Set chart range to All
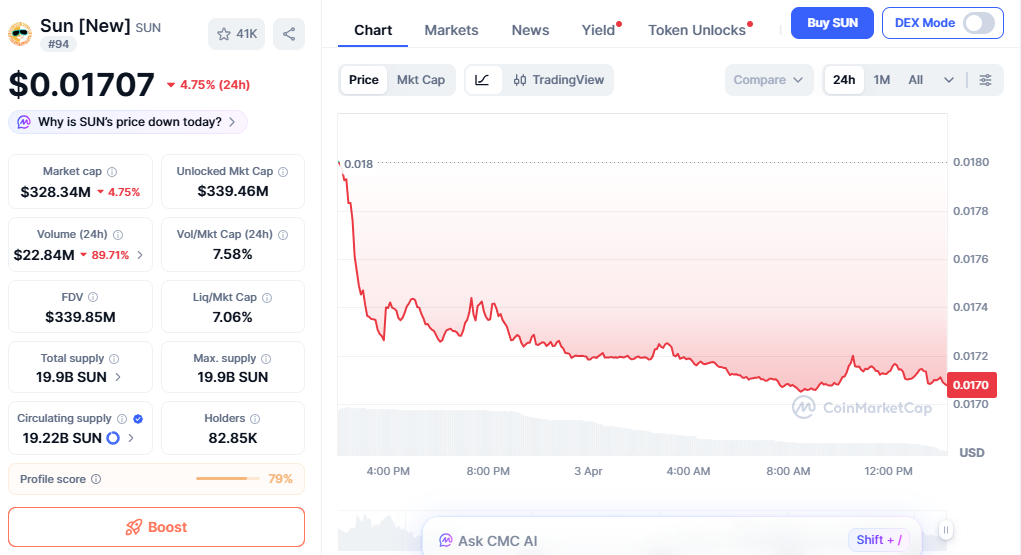This screenshot has height=555, width=1021. pyautogui.click(x=916, y=80)
